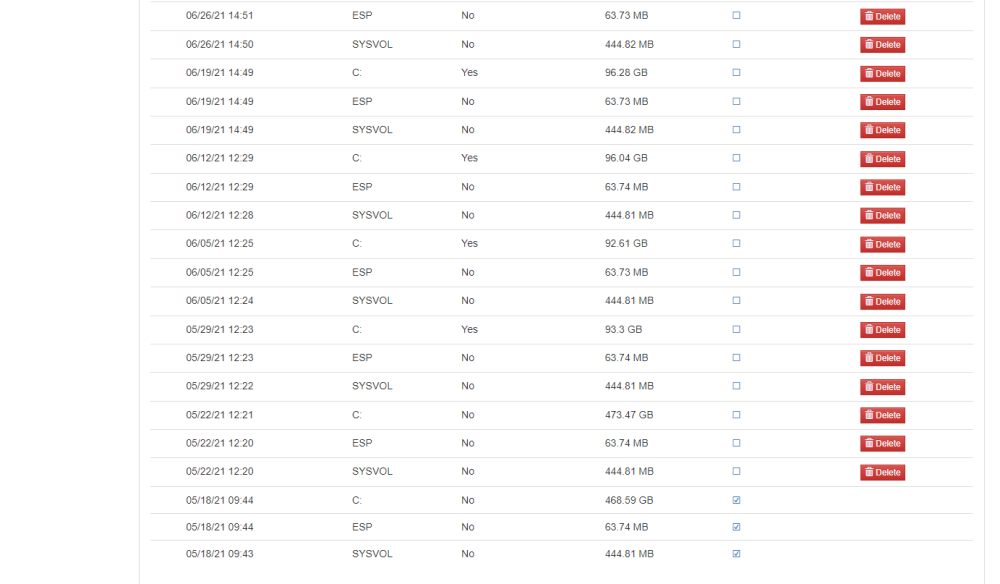This screenshot has width=1000, height=584.
Task: Delete the 06/12/21 C: 96.04 GB backup
Action: [x=882, y=159]
